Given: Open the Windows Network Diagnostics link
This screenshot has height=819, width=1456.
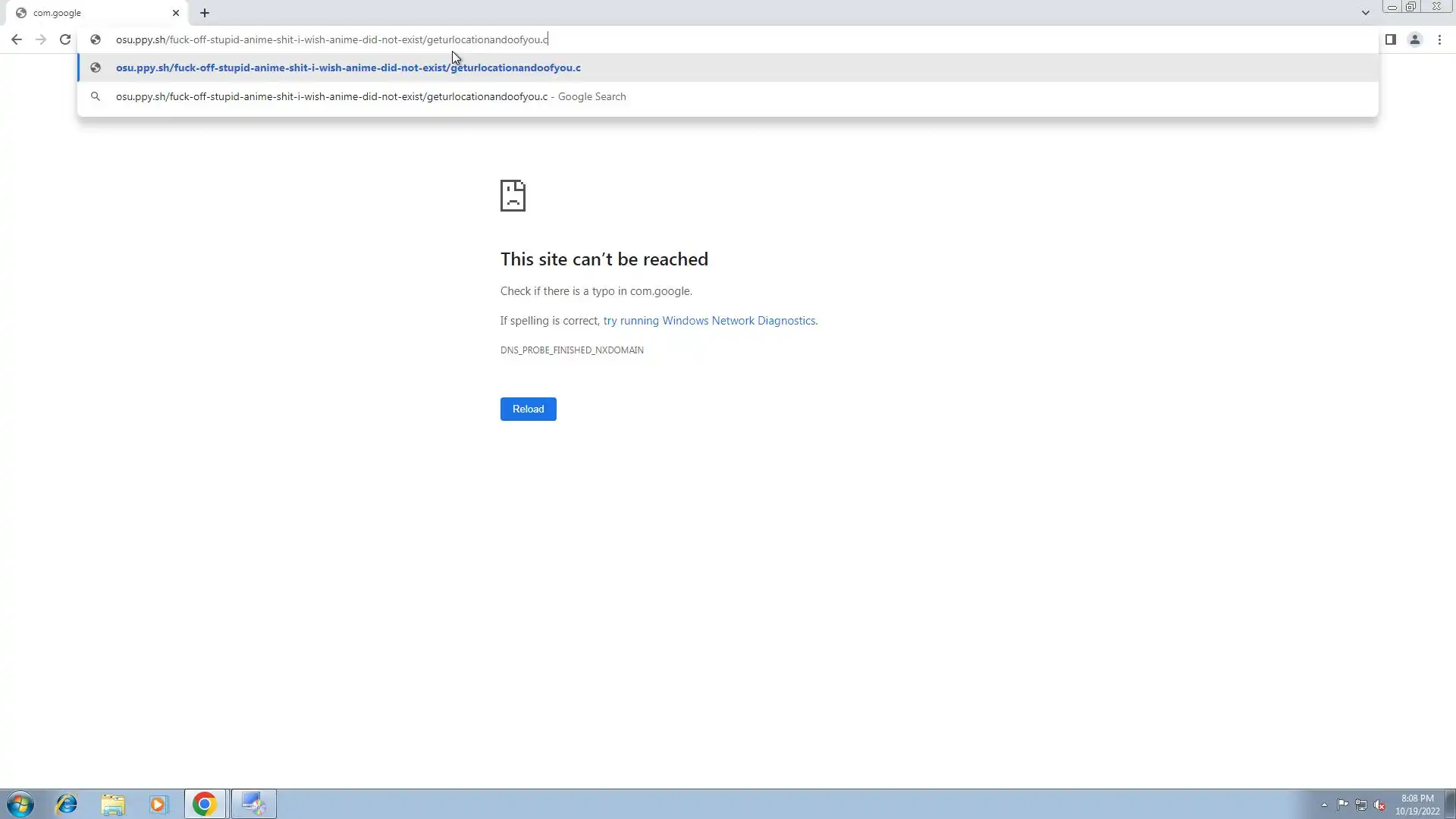Looking at the screenshot, I should tap(710, 321).
